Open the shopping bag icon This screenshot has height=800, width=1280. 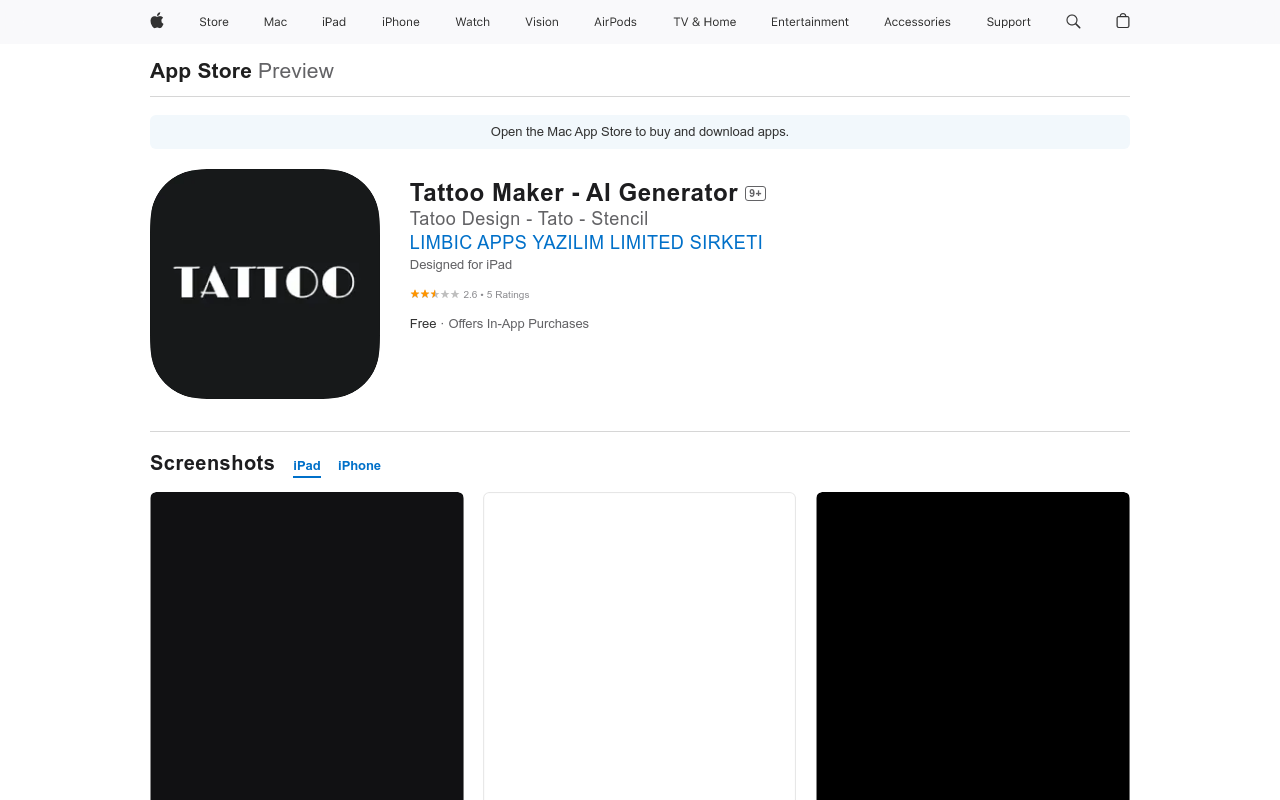click(x=1123, y=21)
